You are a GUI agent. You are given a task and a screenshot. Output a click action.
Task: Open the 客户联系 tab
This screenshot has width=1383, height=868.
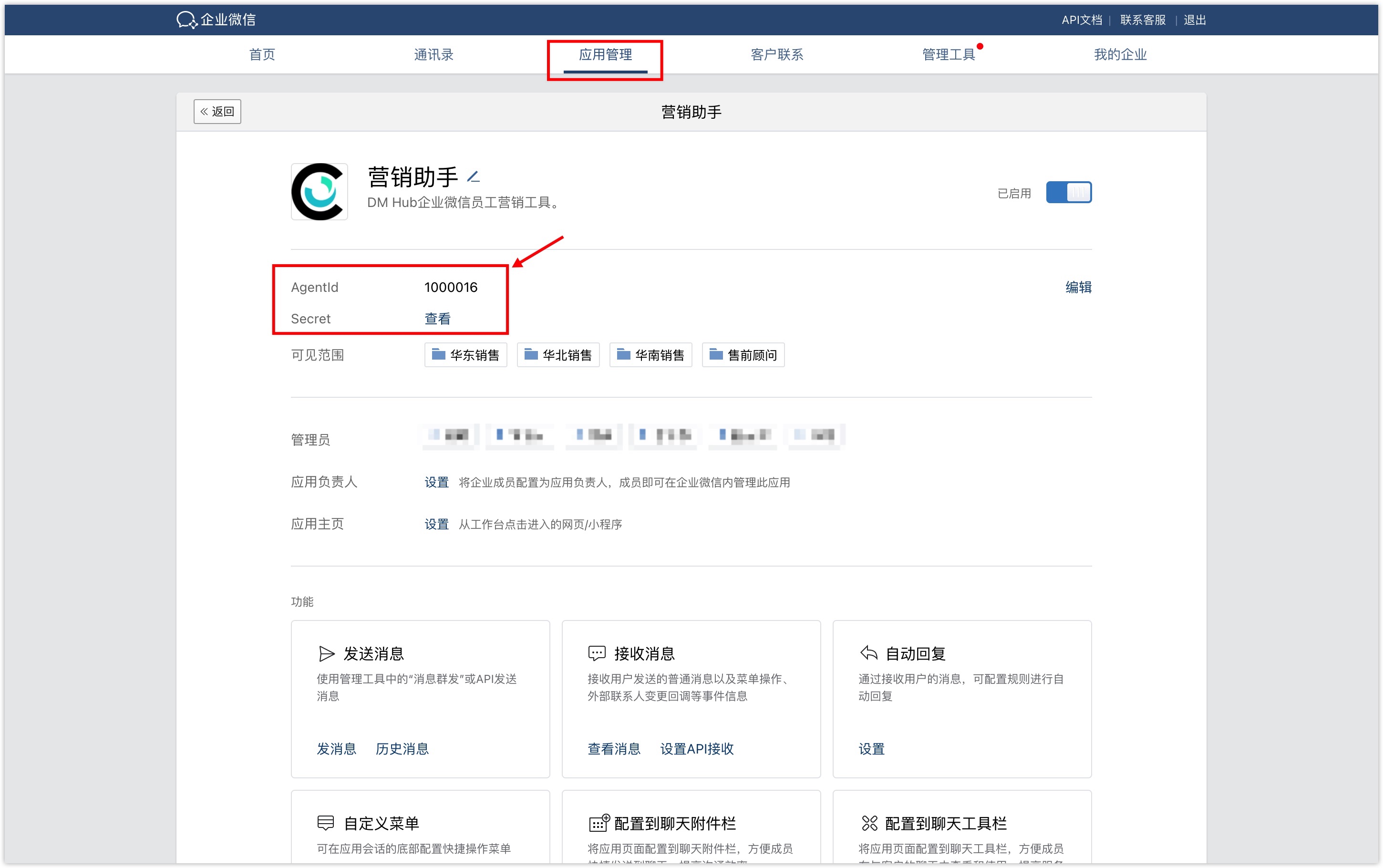[777, 54]
